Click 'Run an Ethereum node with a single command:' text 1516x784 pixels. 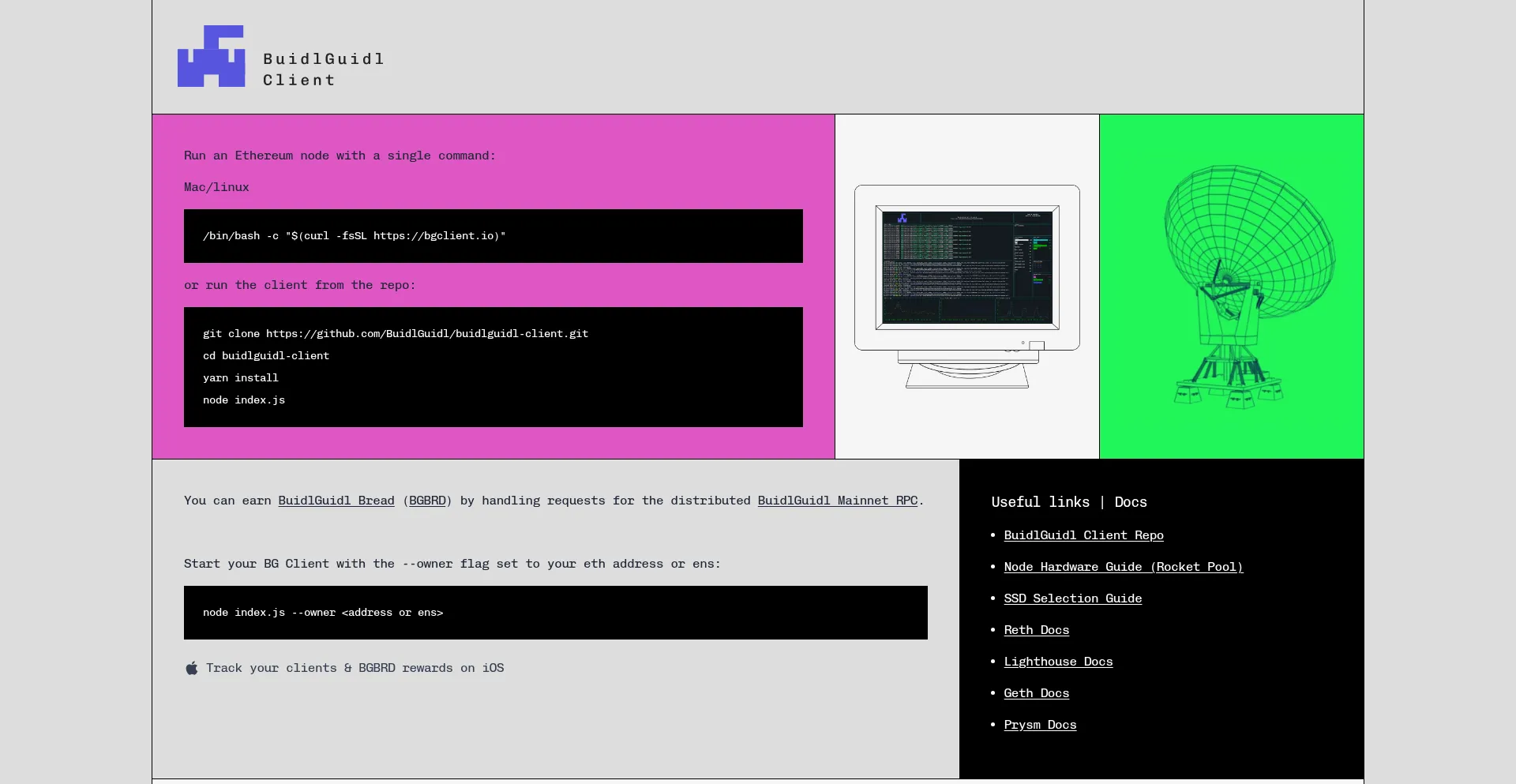[340, 156]
